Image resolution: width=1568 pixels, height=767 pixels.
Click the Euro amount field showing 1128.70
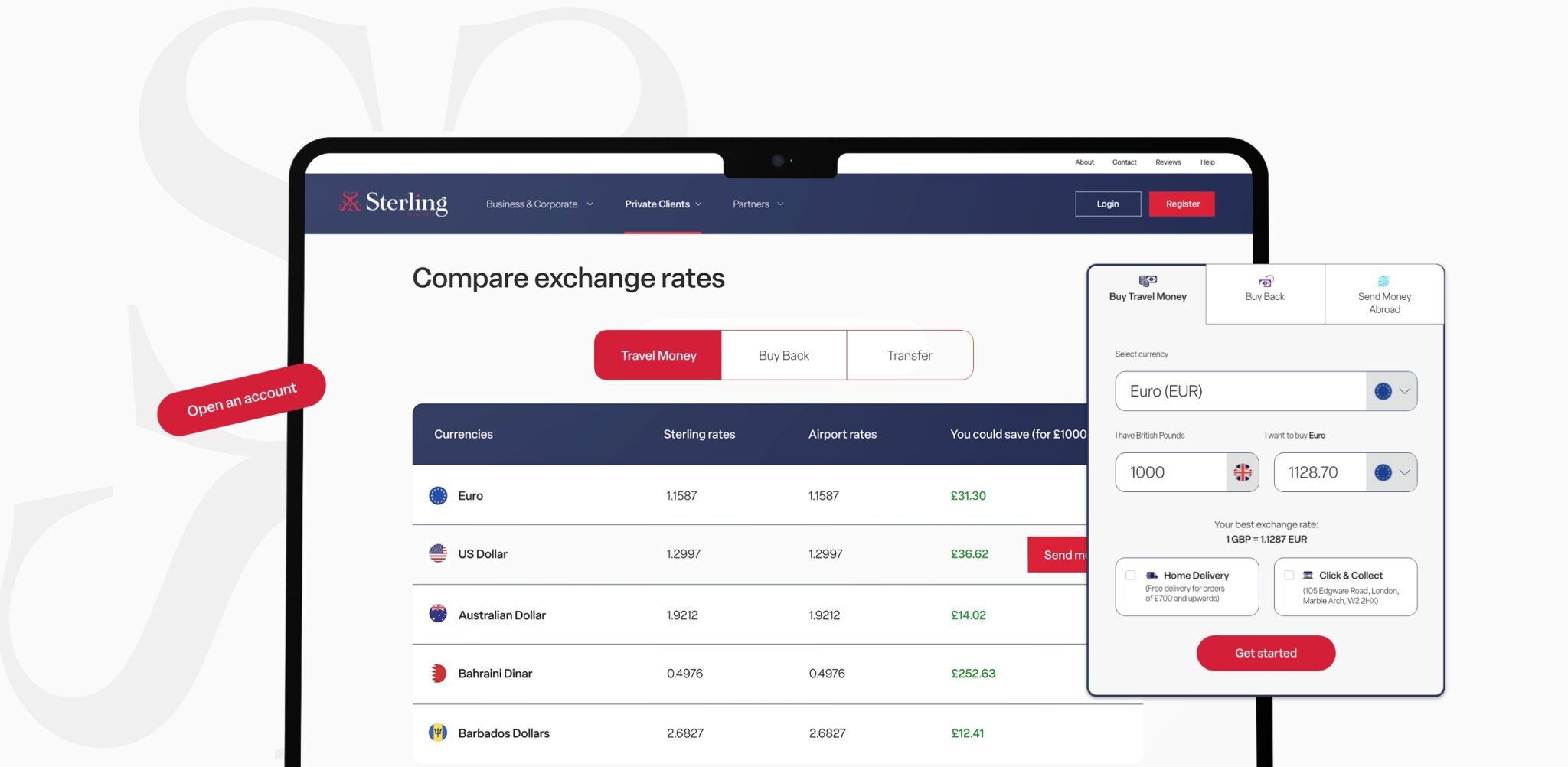coord(1320,472)
